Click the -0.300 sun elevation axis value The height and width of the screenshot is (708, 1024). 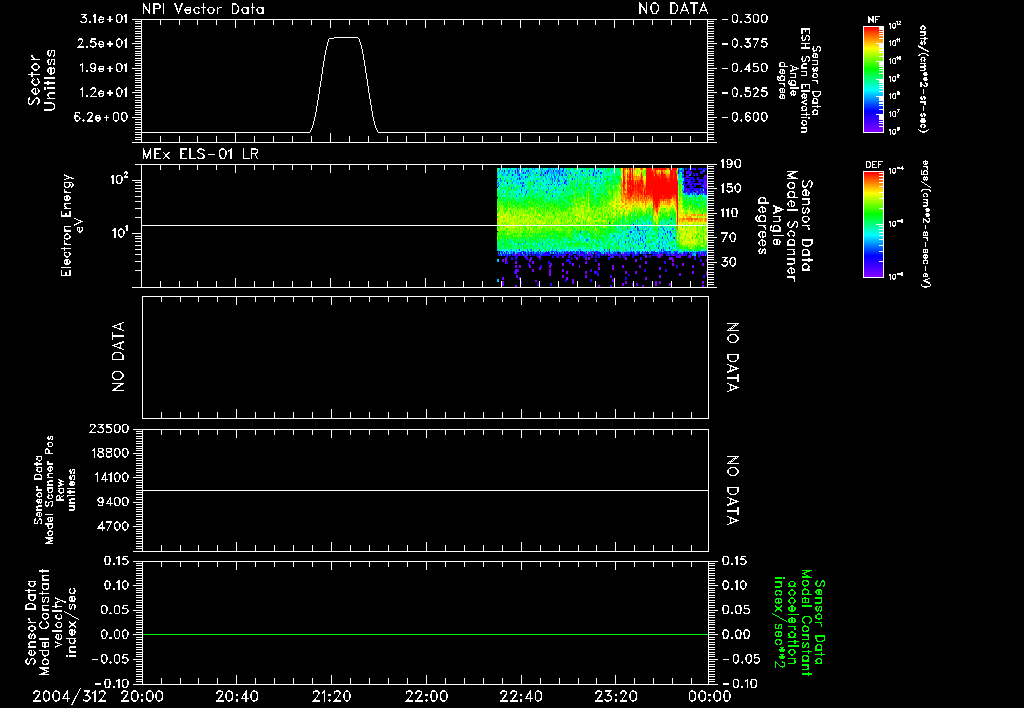[x=745, y=19]
